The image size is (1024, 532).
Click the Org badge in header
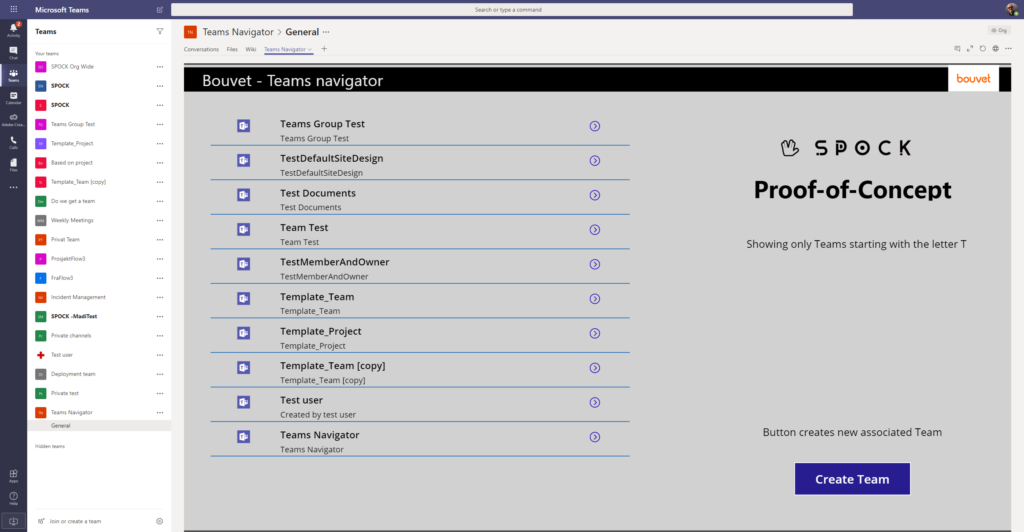point(999,30)
